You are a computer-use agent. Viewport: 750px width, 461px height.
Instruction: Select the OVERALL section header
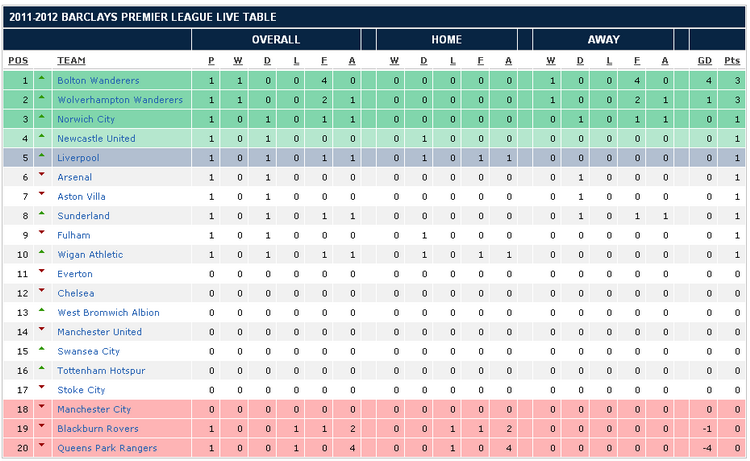click(275, 40)
